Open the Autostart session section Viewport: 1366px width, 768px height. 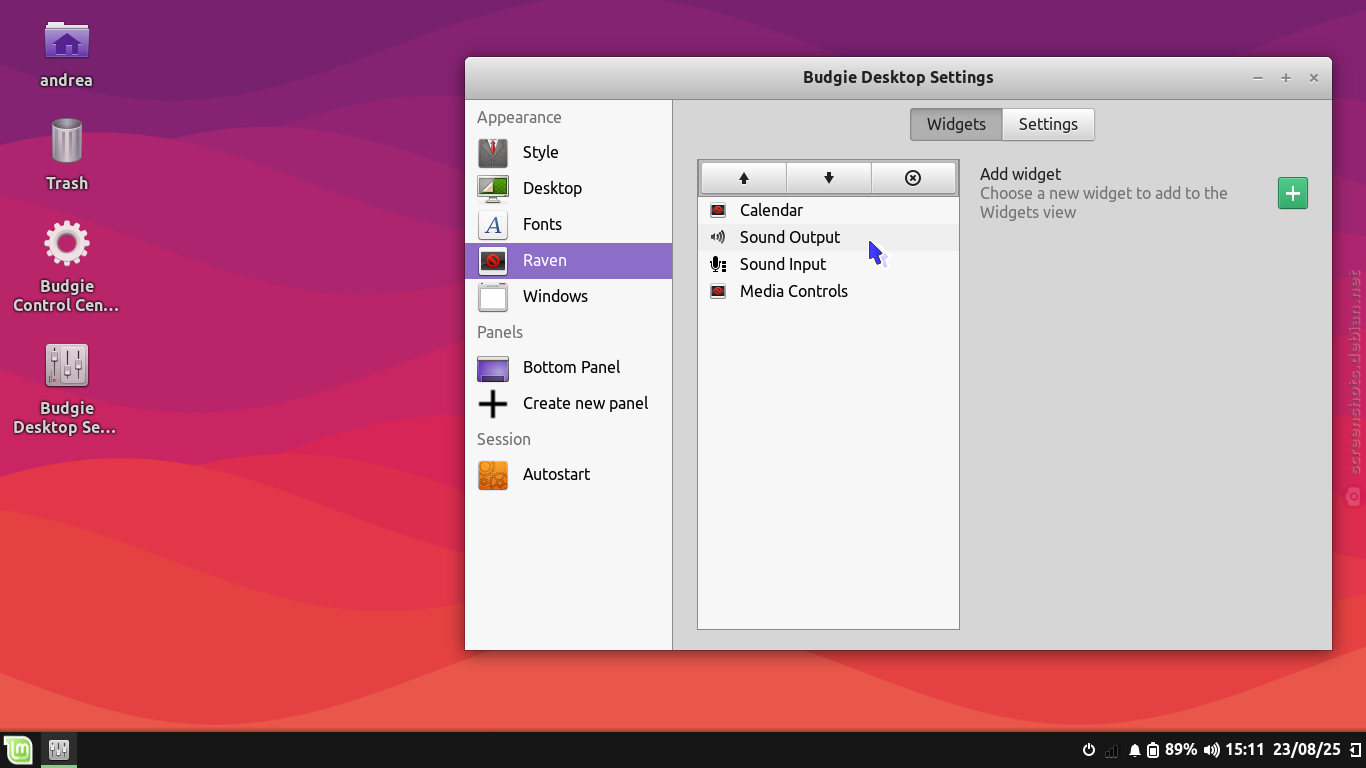[568, 474]
